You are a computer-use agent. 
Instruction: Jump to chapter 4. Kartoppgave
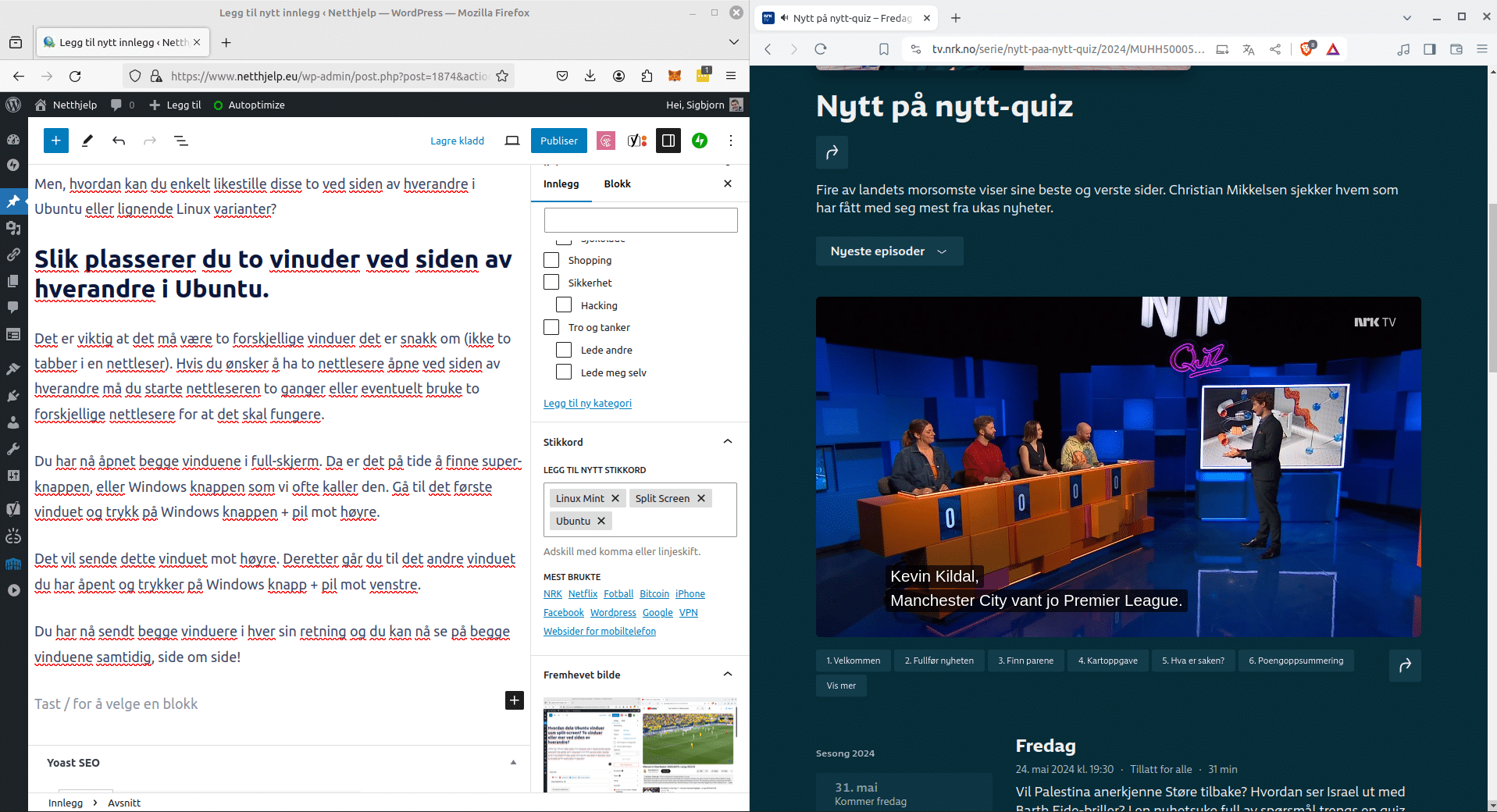(1107, 661)
